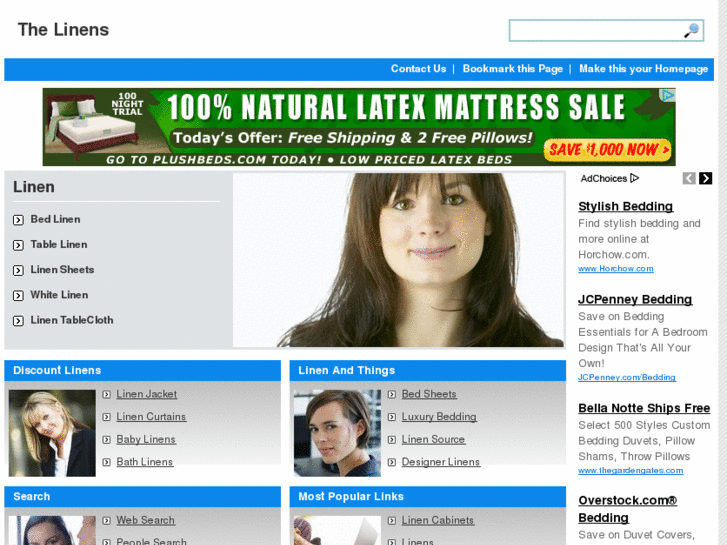727x545 pixels.
Task: Click arrow bullet beside White Linen
Action: click(x=18, y=295)
